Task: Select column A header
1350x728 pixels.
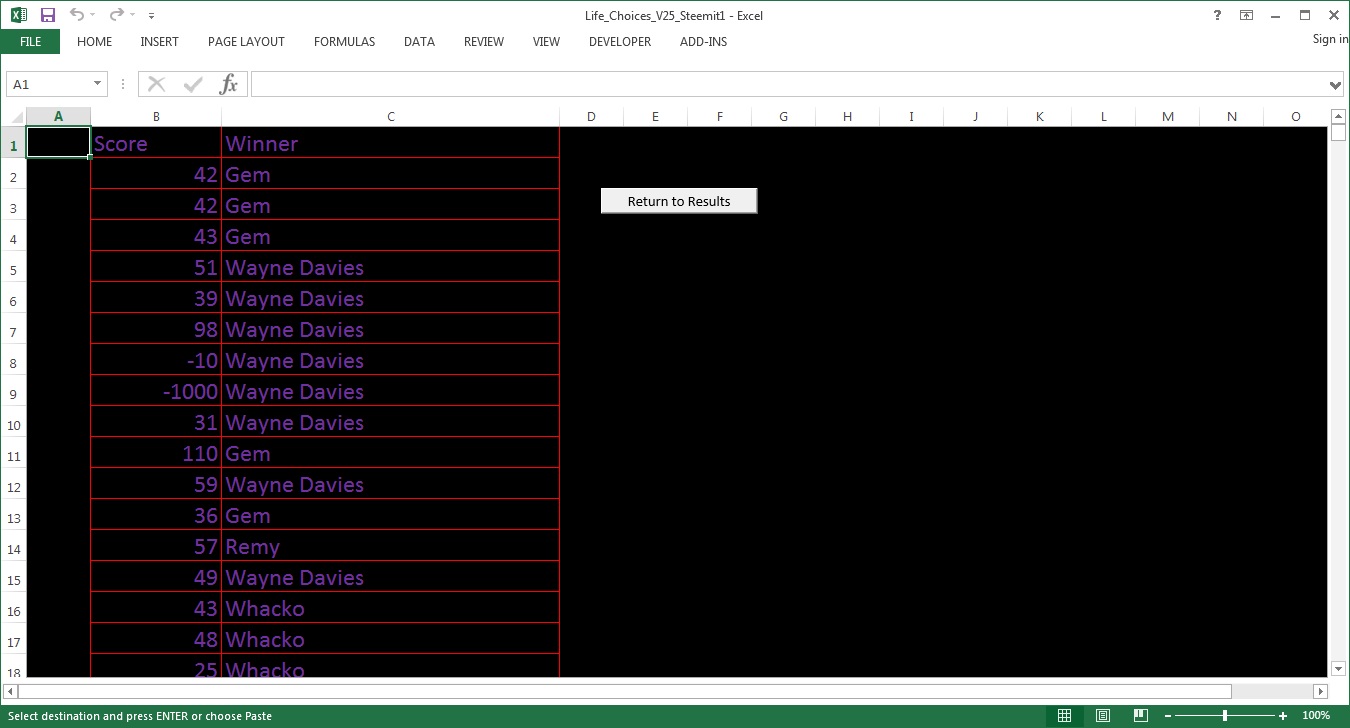Action: pyautogui.click(x=58, y=117)
